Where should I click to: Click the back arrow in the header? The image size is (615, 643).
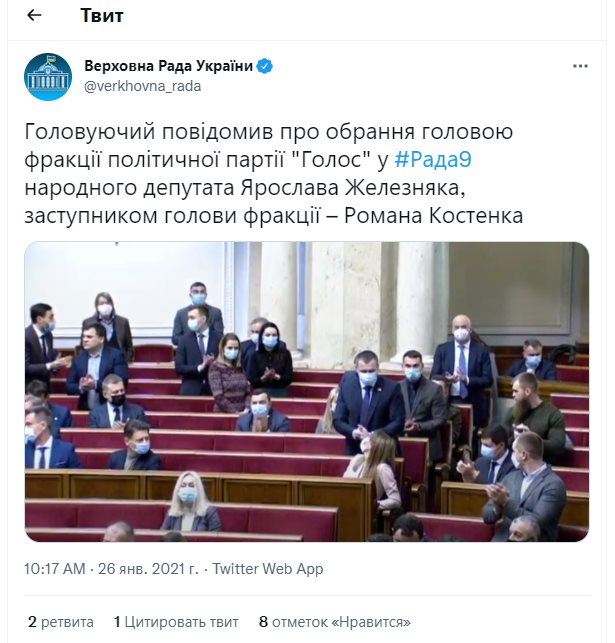point(34,16)
